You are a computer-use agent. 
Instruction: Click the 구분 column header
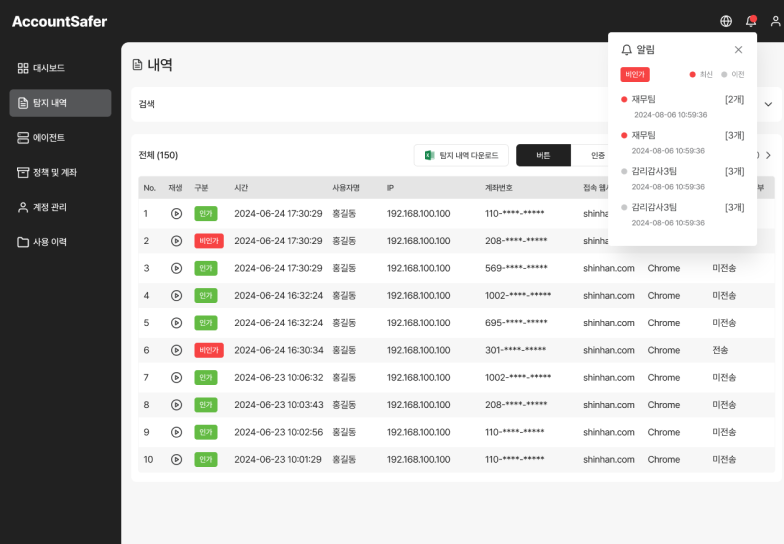click(x=201, y=188)
